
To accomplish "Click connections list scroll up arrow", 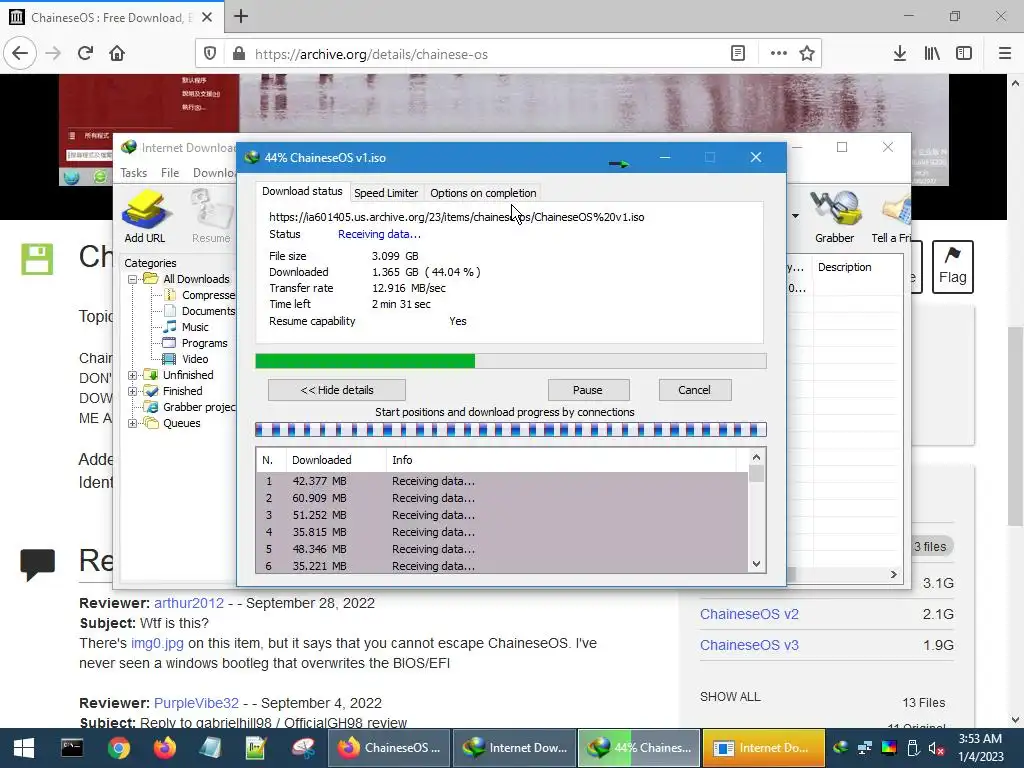I will (x=756, y=457).
